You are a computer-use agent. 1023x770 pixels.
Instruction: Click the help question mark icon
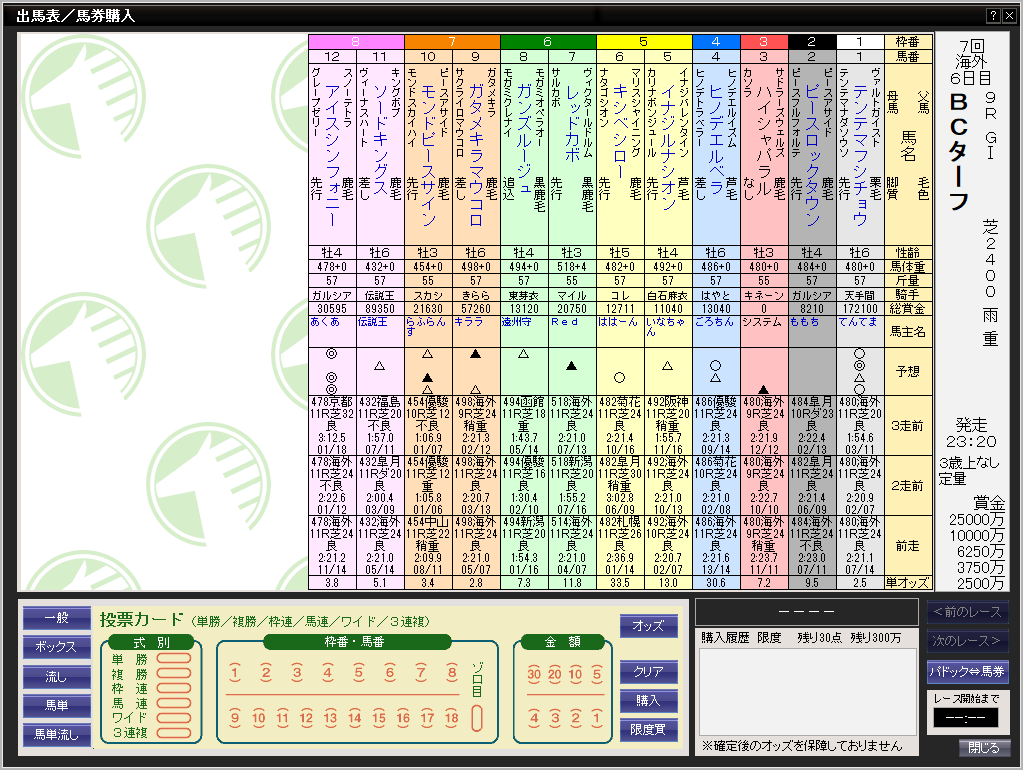point(993,16)
